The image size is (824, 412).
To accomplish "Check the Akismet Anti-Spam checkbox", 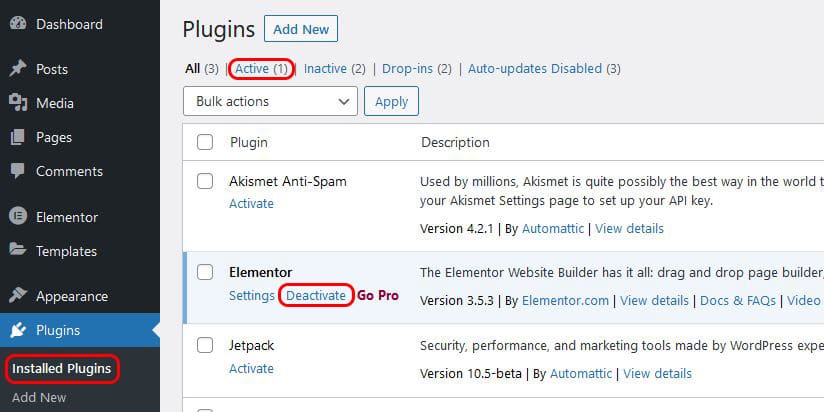I will 205,181.
